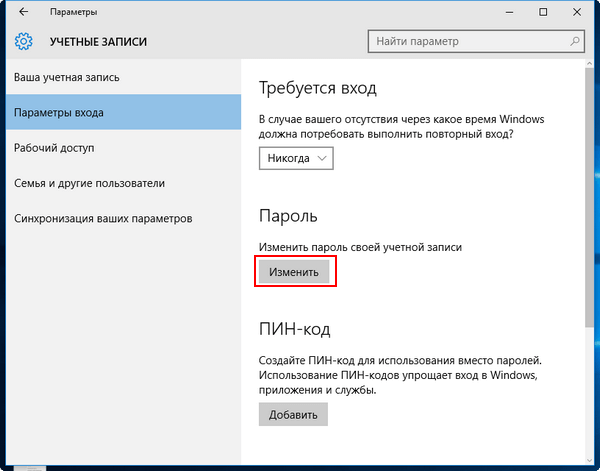Minimize the Параметры window
600x471 pixels.
pos(509,12)
